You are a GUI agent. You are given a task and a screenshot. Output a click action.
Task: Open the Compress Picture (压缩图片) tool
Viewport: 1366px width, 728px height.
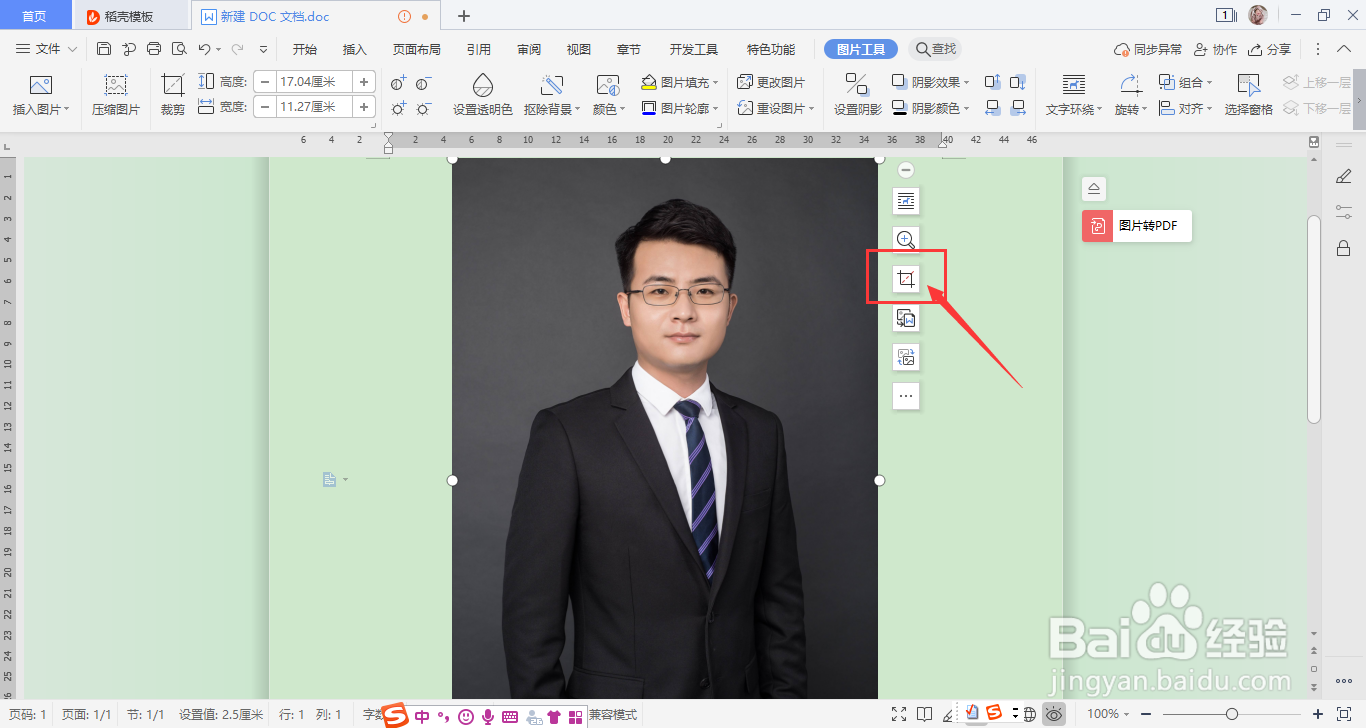tap(116, 94)
